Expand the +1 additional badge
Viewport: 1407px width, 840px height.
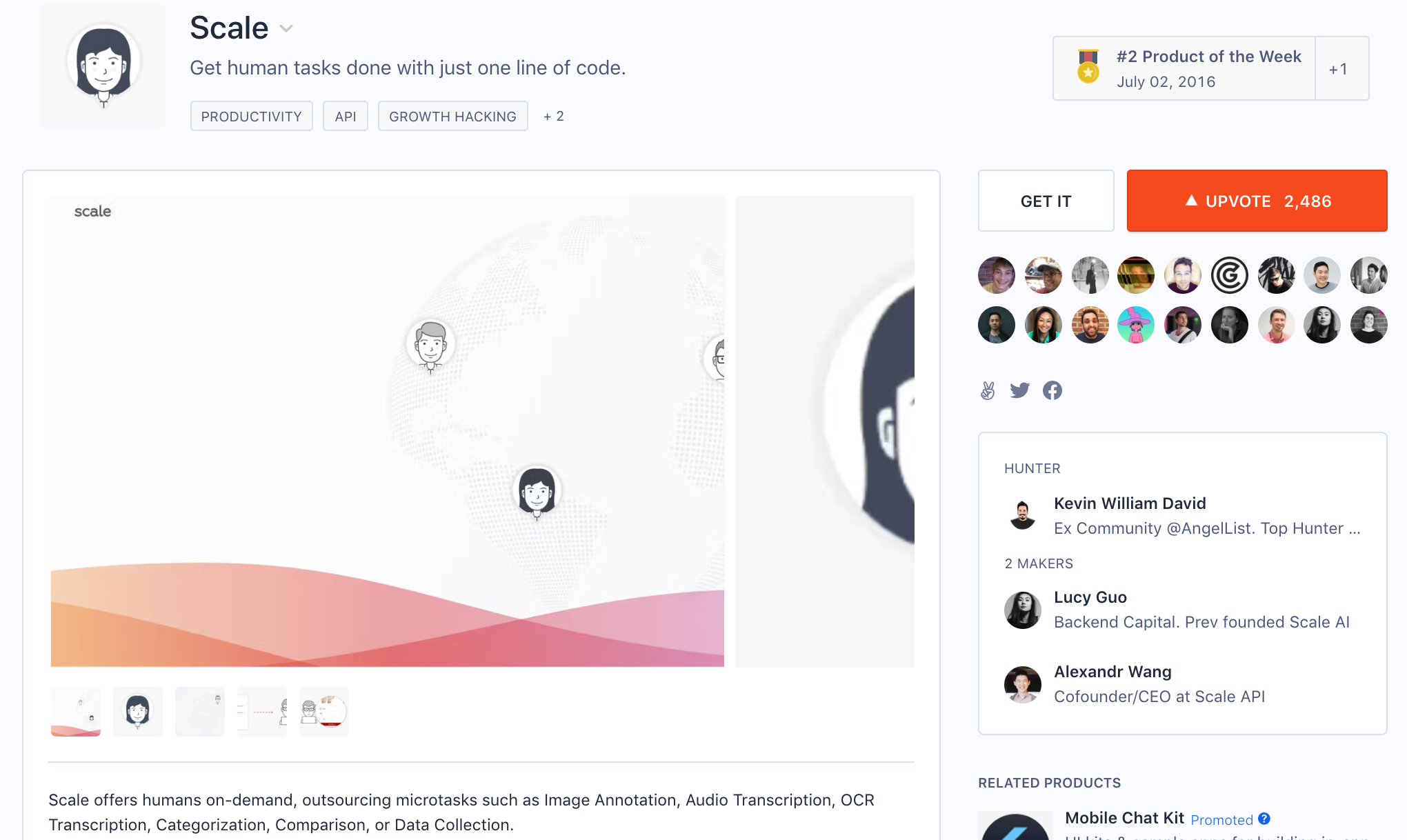point(1339,69)
